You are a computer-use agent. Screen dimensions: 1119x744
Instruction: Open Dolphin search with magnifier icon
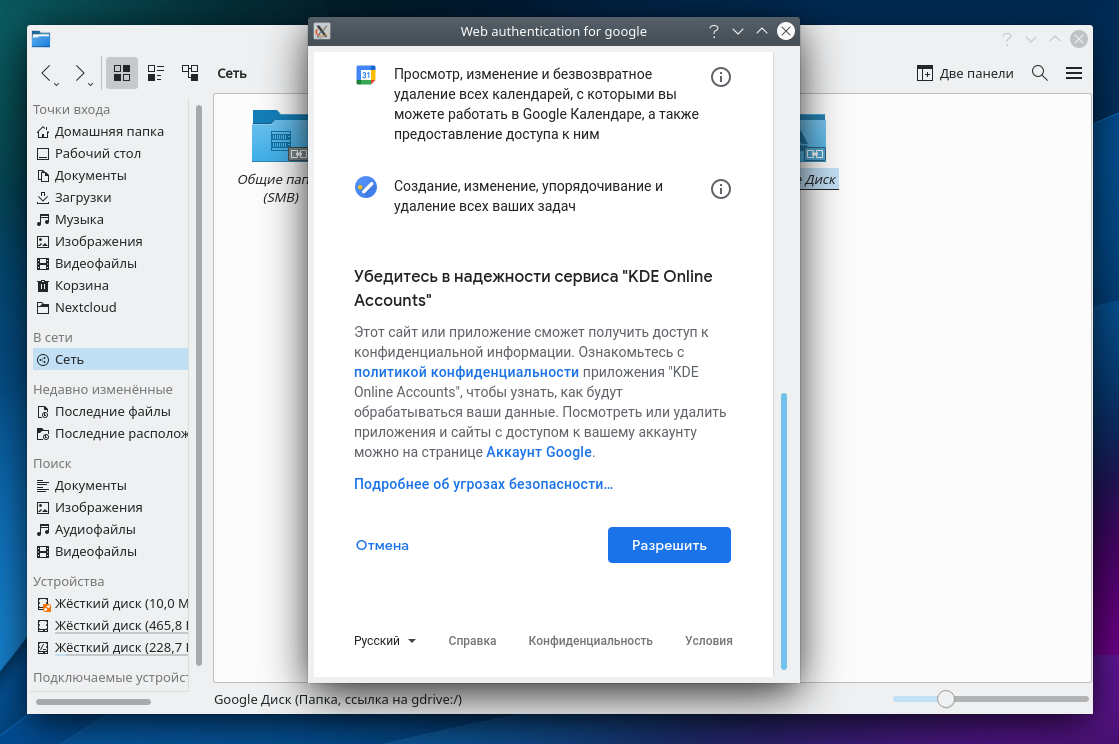click(x=1040, y=73)
